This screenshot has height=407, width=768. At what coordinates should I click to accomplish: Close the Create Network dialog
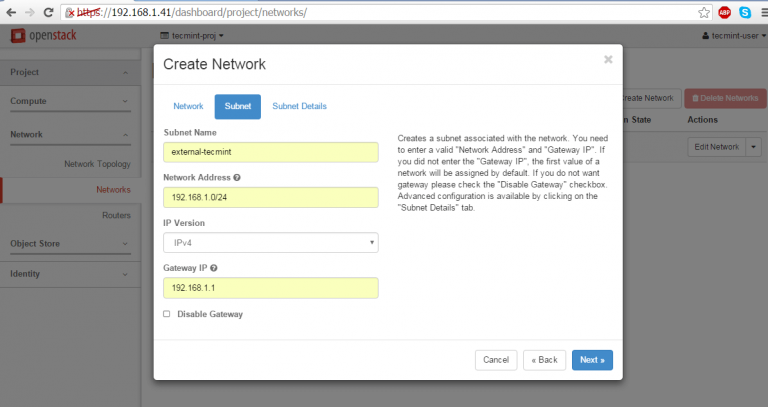click(x=608, y=60)
